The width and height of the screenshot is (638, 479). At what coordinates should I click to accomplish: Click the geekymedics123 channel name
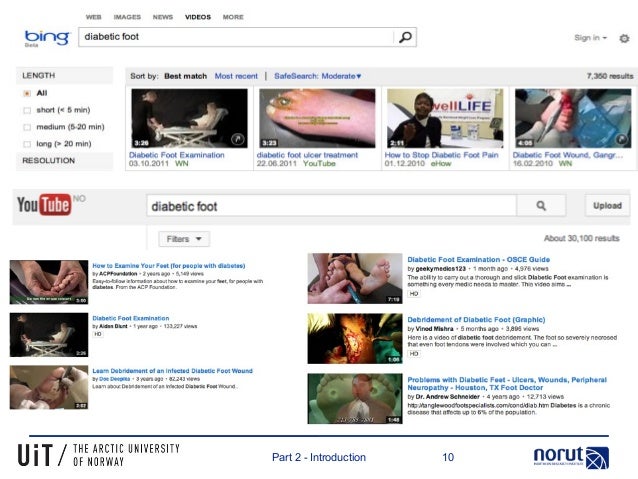tap(440, 269)
